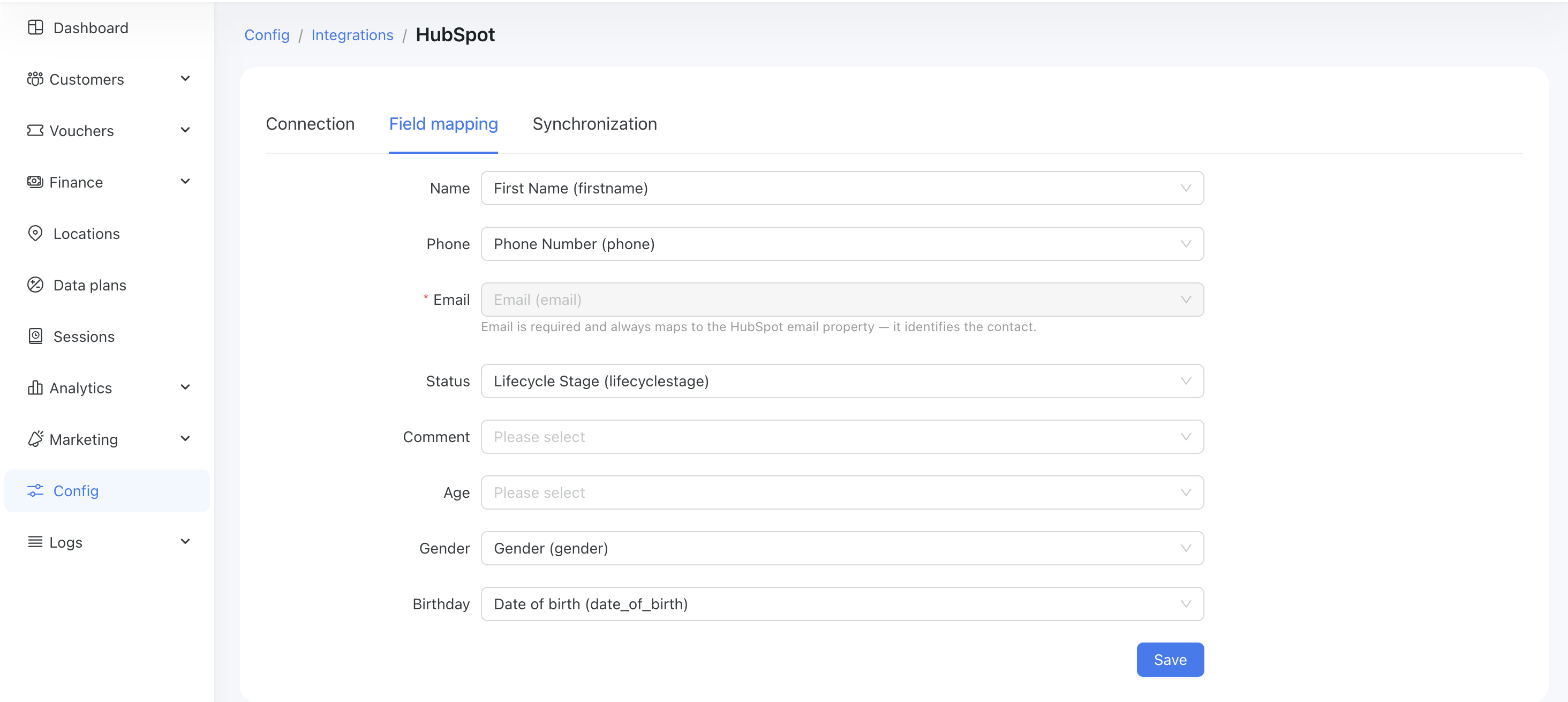
Task: Expand the Vouchers submenu chevron
Action: coord(186,130)
